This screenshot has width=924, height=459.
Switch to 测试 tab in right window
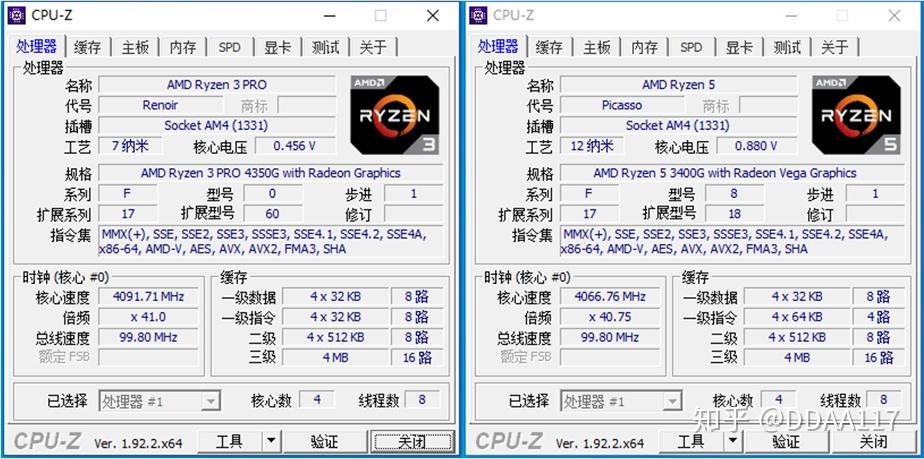(x=787, y=48)
